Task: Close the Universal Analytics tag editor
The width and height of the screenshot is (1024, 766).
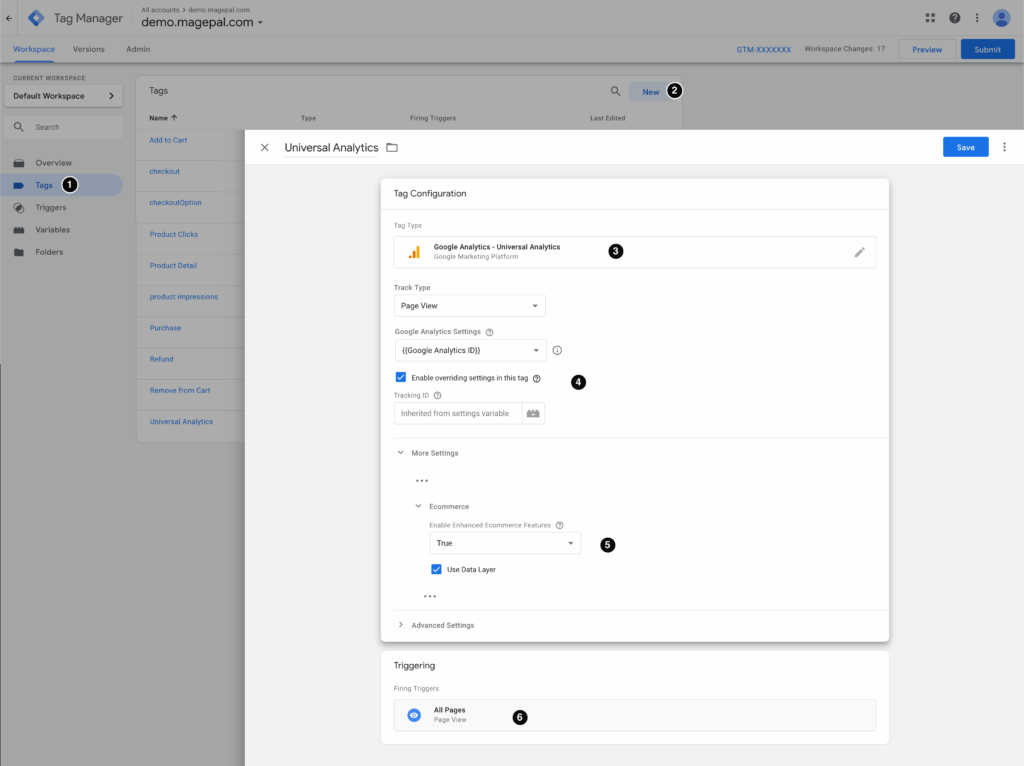Action: 264,148
